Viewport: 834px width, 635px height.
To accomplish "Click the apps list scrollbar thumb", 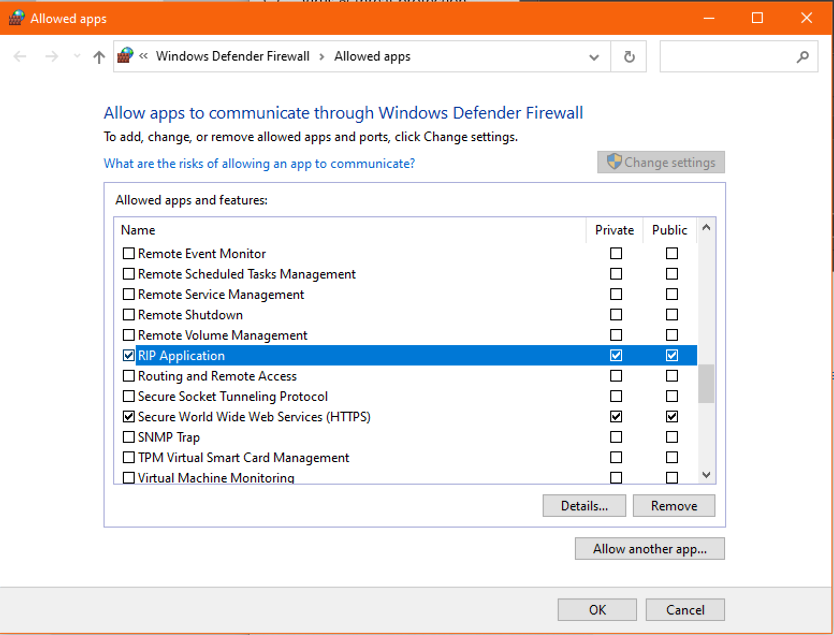I will pyautogui.click(x=706, y=383).
